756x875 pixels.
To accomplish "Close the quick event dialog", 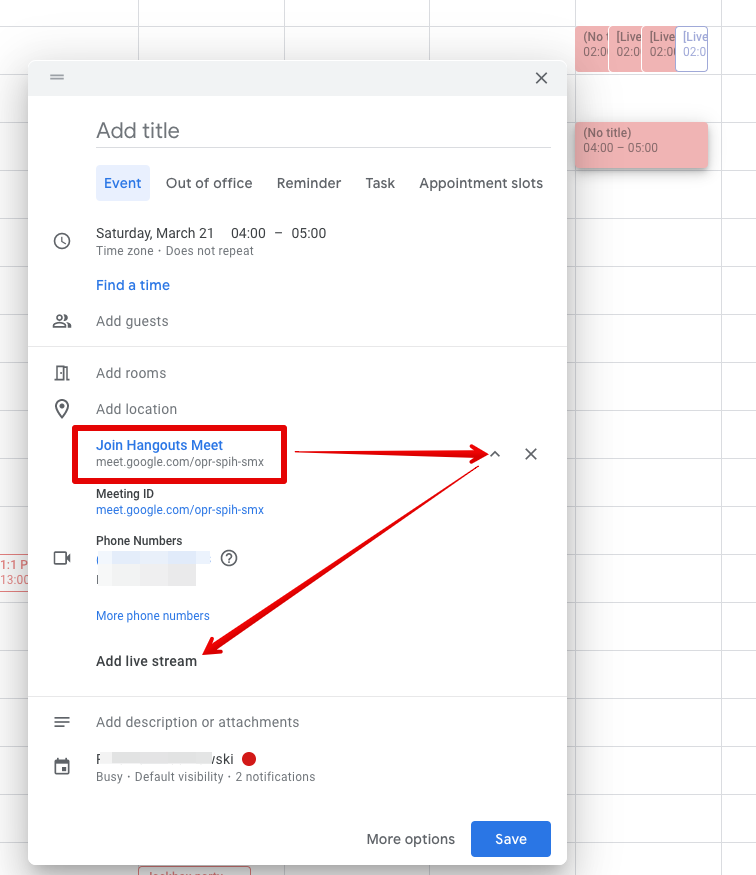I will click(x=541, y=78).
